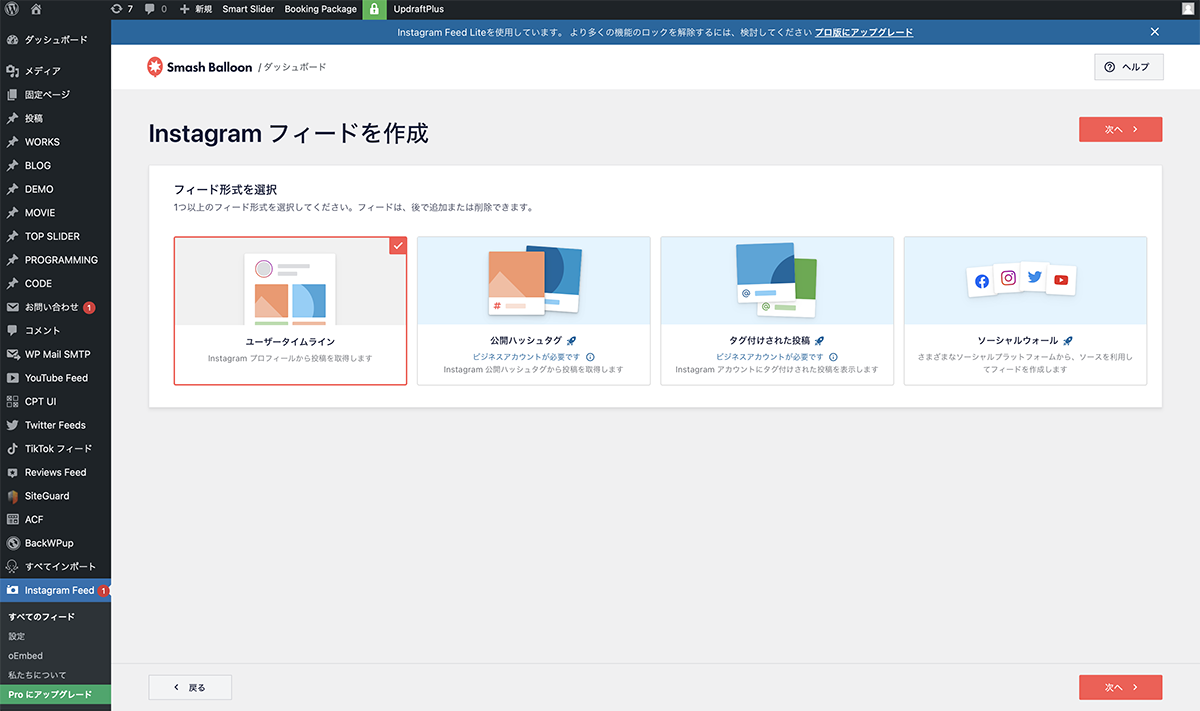The image size is (1200, 711).
Task: Dismiss the blue upgrade notice banner
Action: (x=1155, y=32)
